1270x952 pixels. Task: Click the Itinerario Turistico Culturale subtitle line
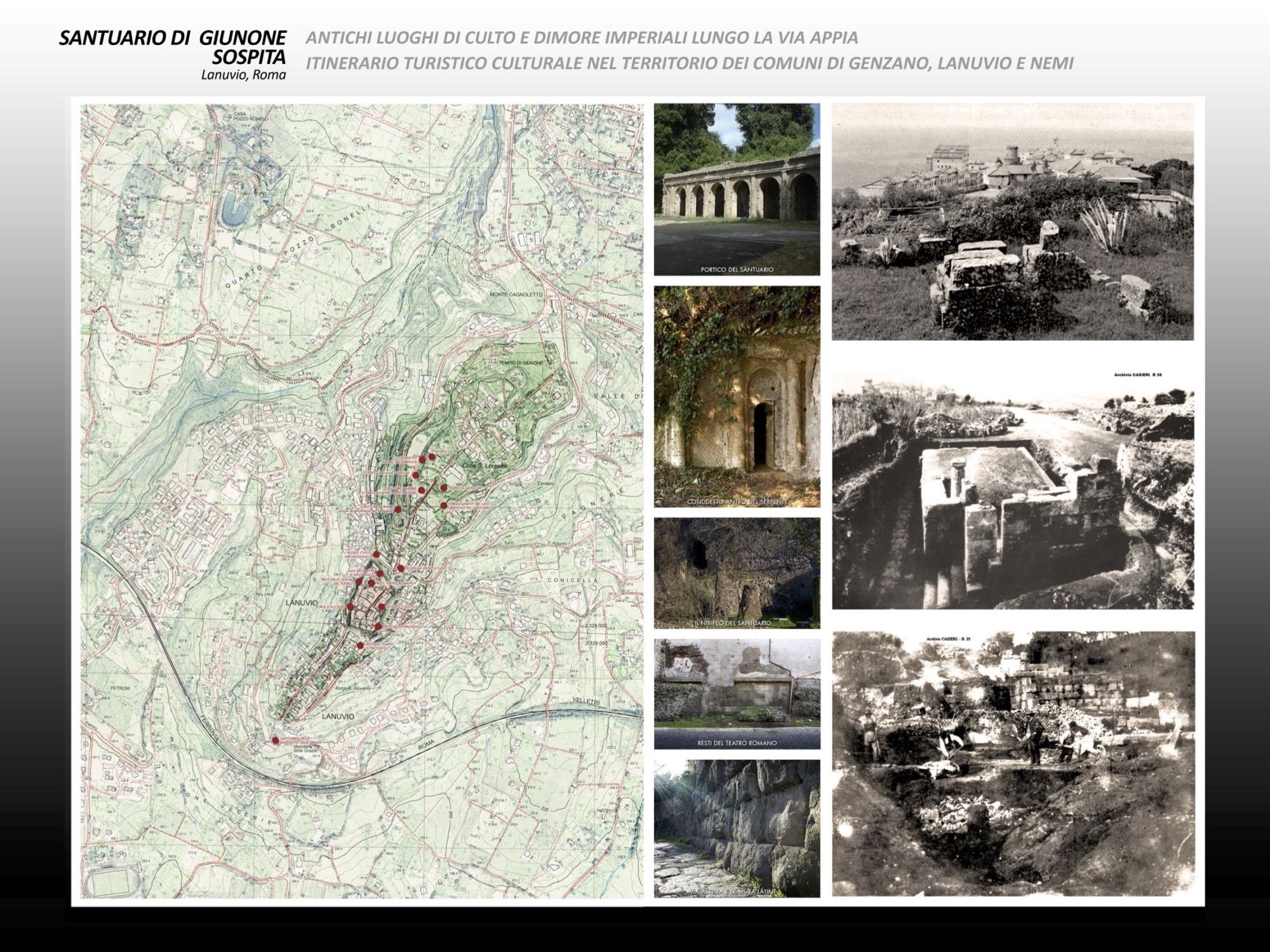point(689,63)
